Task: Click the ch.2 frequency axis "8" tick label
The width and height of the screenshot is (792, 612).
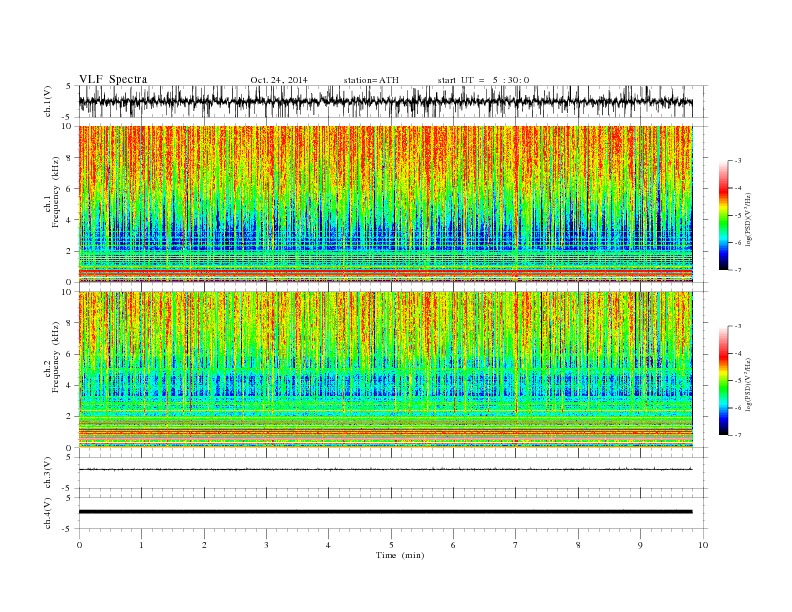Action: [x=70, y=323]
